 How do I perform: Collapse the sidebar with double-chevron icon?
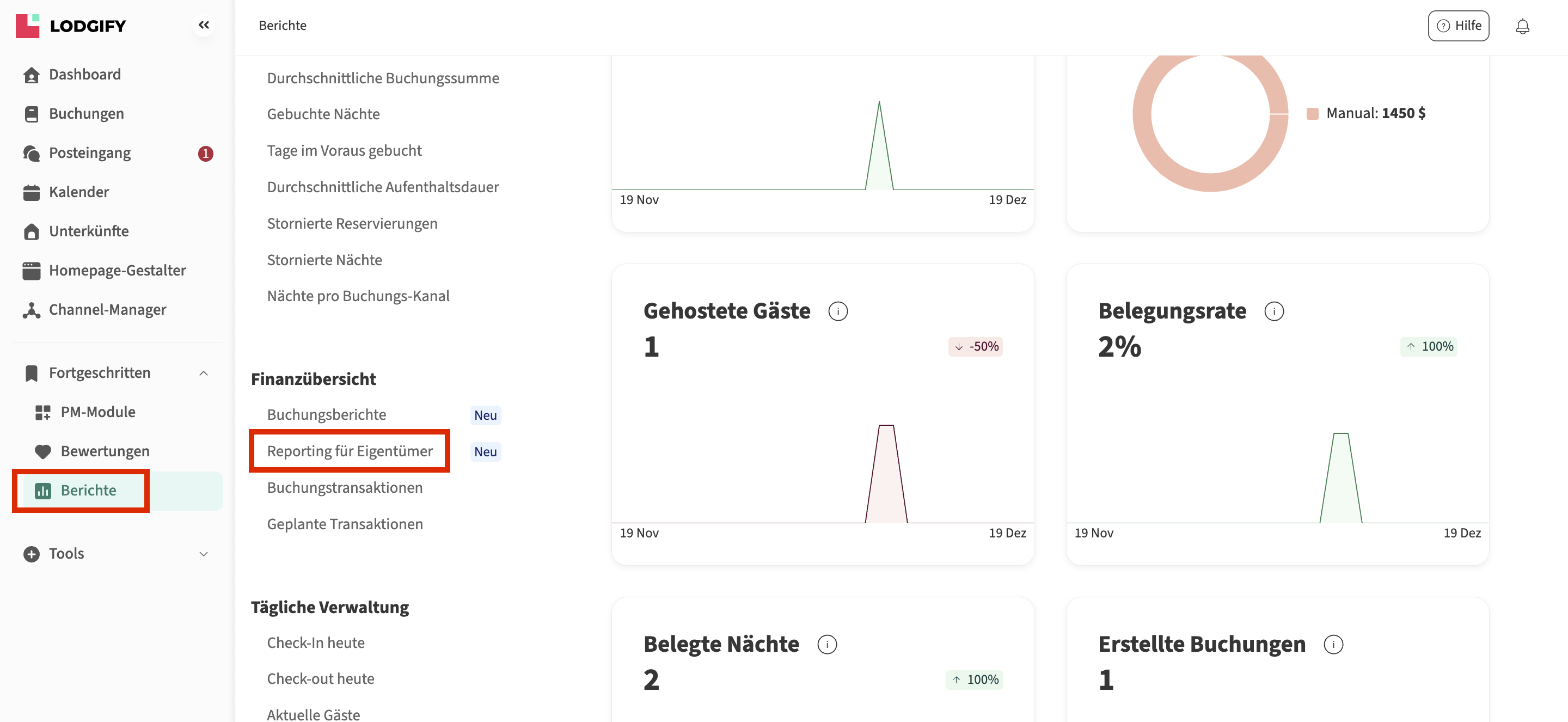(204, 25)
